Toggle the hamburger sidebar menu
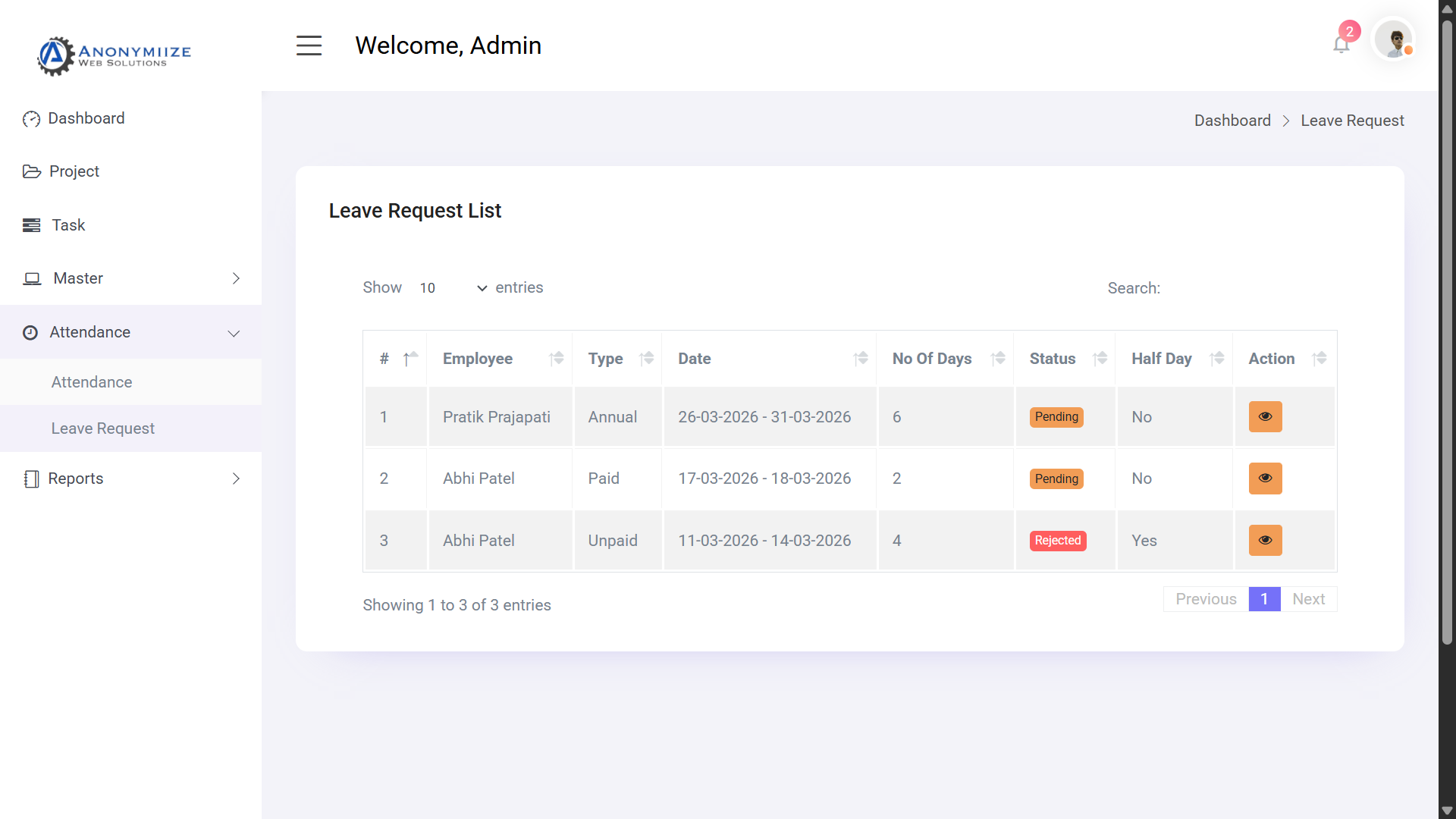This screenshot has width=1456, height=819. pyautogui.click(x=309, y=45)
